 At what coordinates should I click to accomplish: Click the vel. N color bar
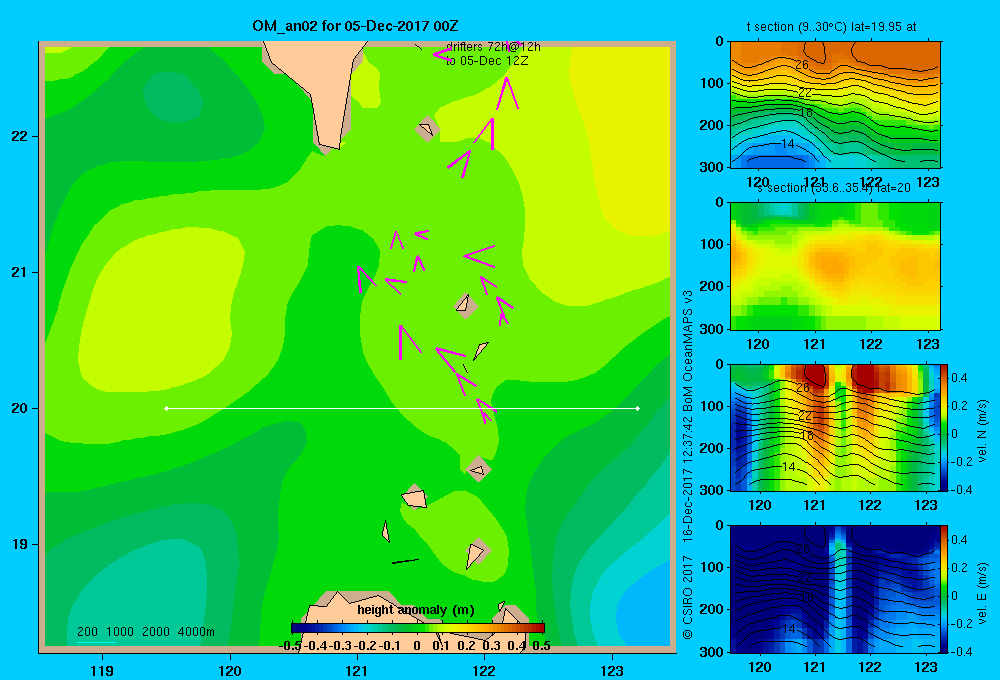945,427
